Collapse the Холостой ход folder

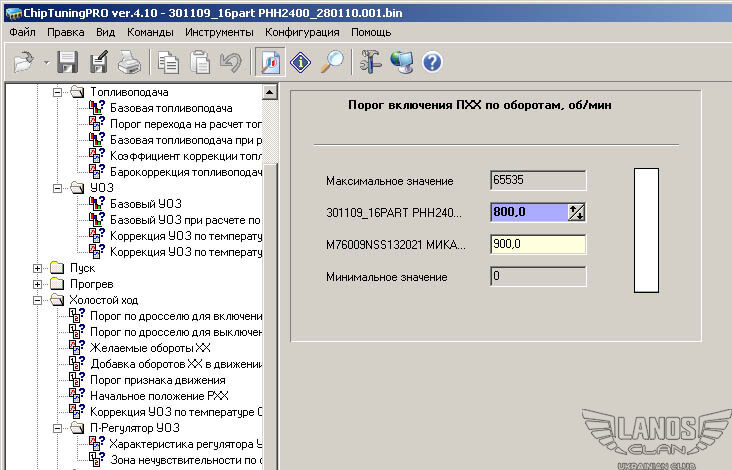[39, 300]
